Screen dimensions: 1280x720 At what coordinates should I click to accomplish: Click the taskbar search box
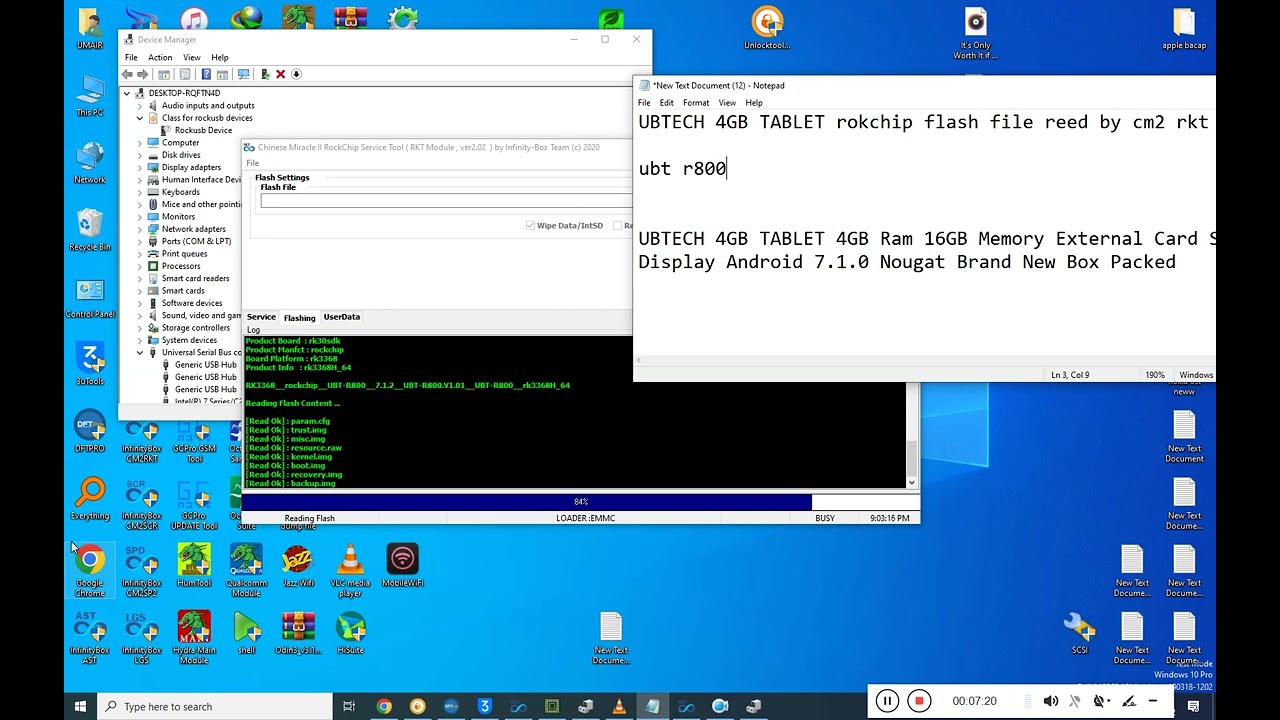coord(213,706)
